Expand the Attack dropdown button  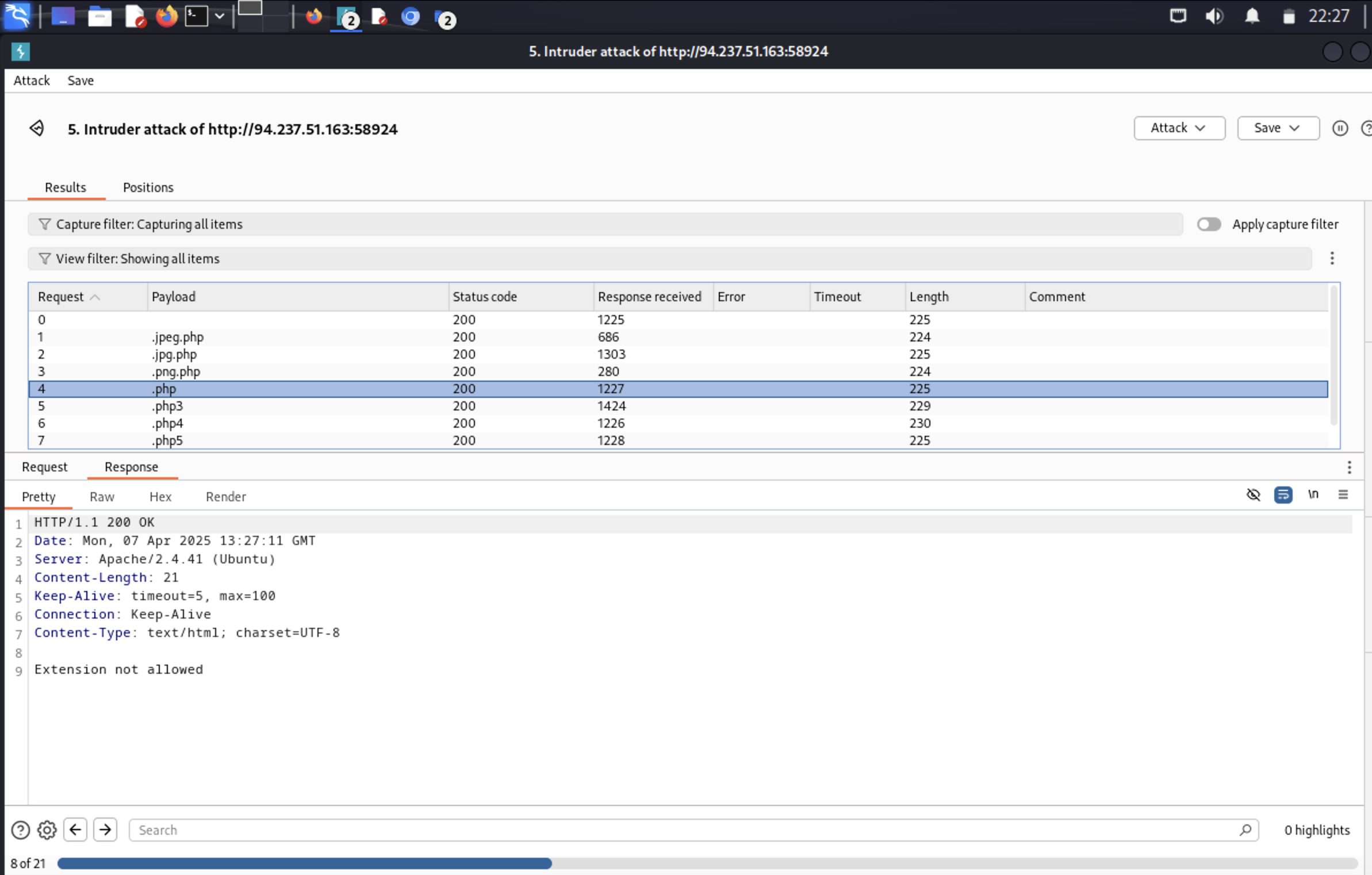[1179, 128]
